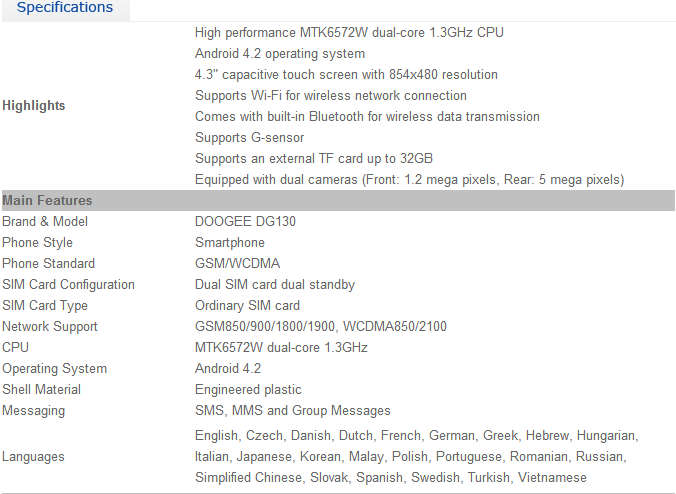Click 'Android 4.2 operating system' highlight line
Viewport: 676px width, 494px height.
pos(280,53)
